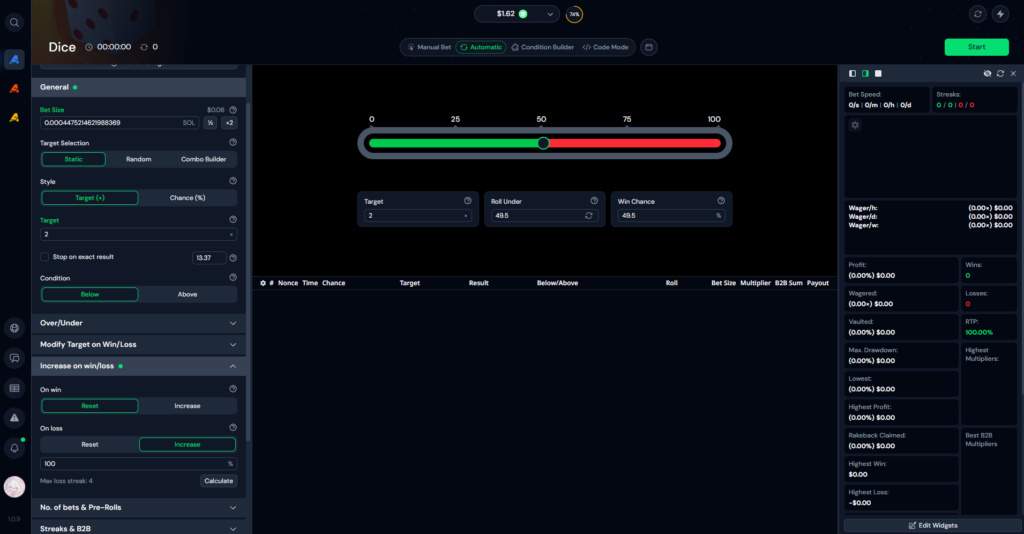Click the lightning bolt icon top right

coord(1000,14)
